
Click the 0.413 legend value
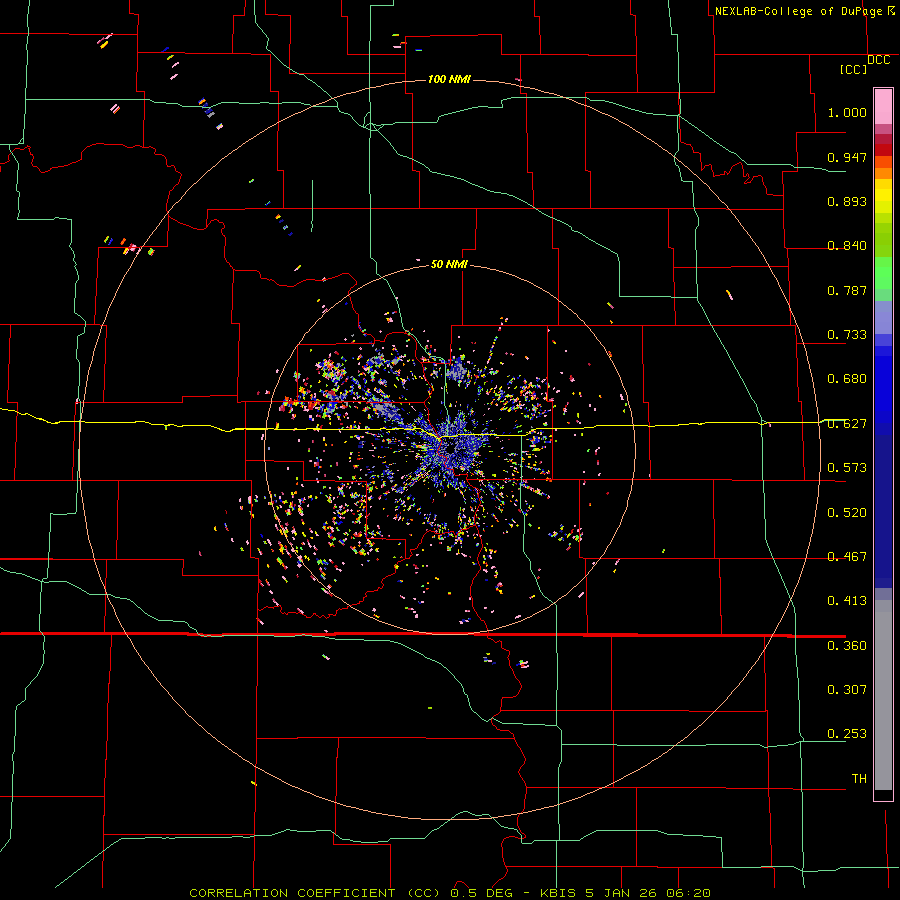click(847, 601)
